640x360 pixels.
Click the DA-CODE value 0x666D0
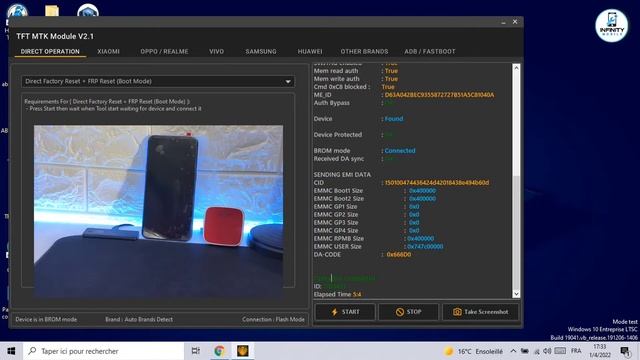coord(399,254)
